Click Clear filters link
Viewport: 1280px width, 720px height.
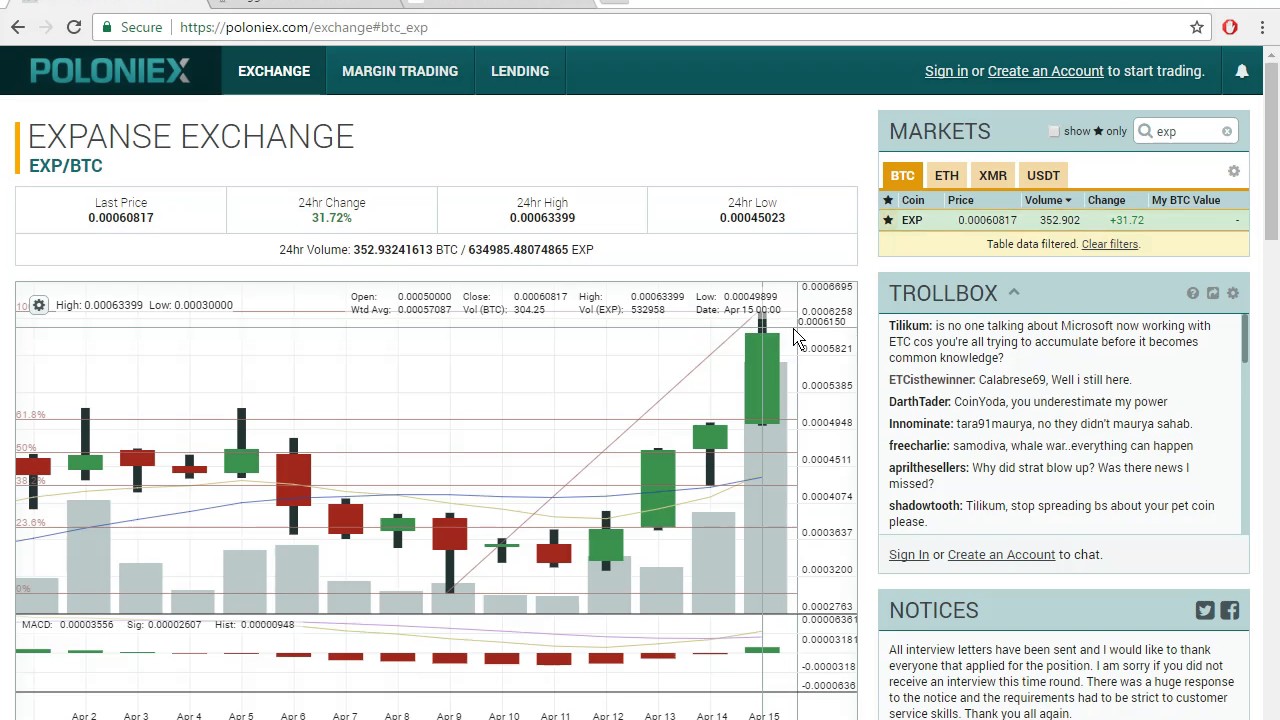[1109, 244]
